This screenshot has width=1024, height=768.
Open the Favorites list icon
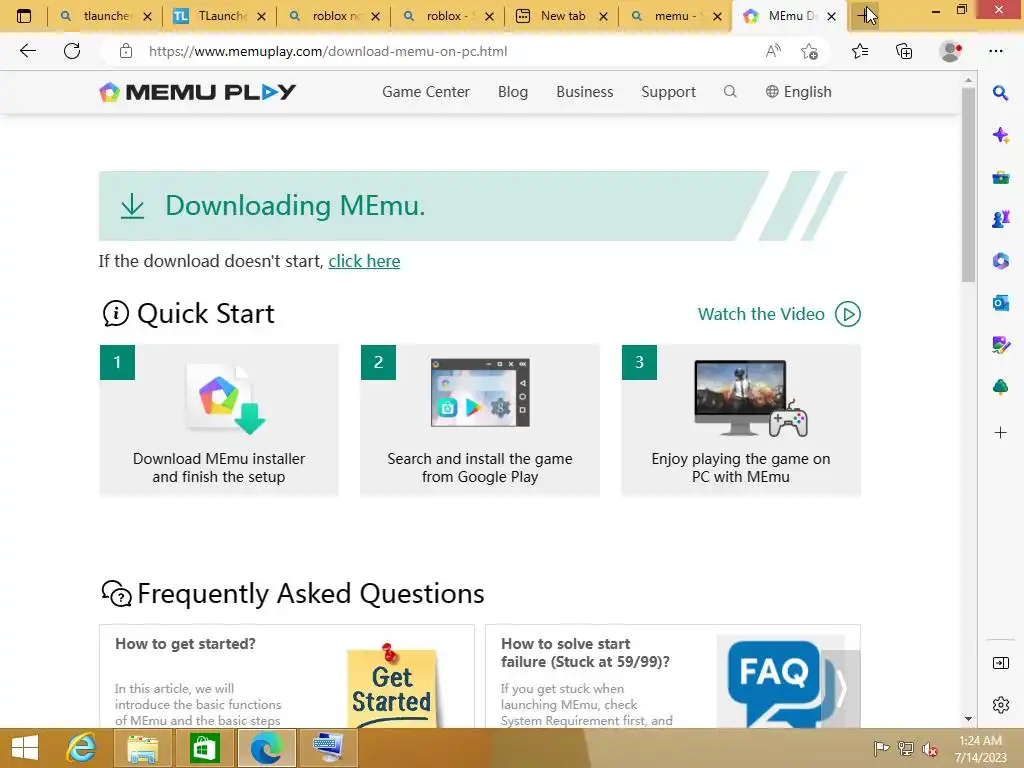860,51
